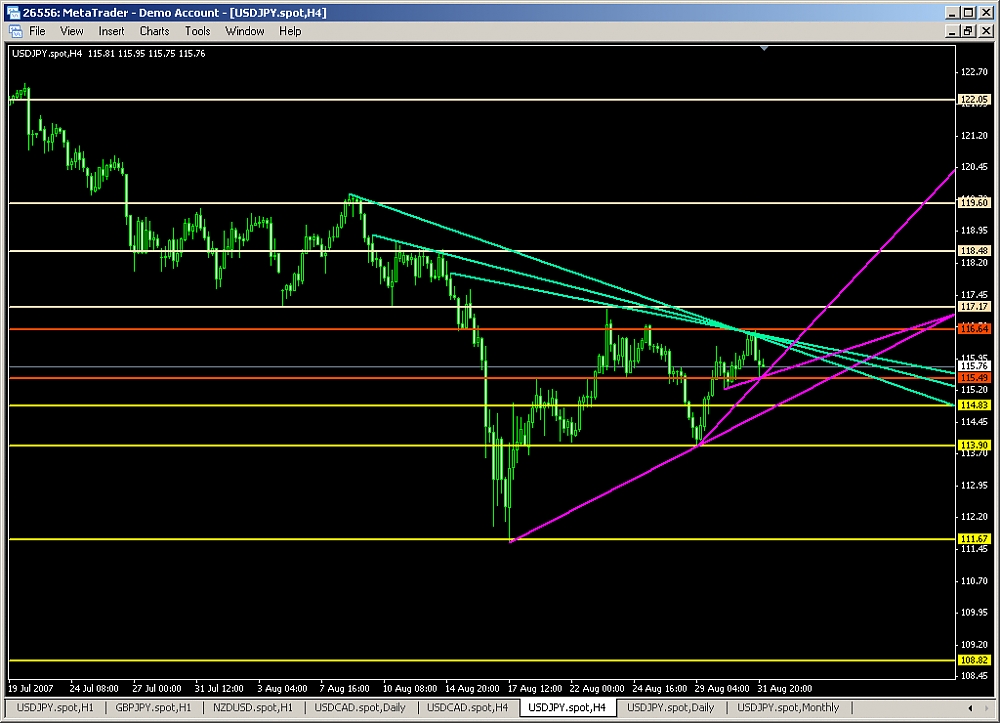The image size is (1000, 723).
Task: Click the 119.60 horizontal line price label
Action: pyautogui.click(x=974, y=203)
